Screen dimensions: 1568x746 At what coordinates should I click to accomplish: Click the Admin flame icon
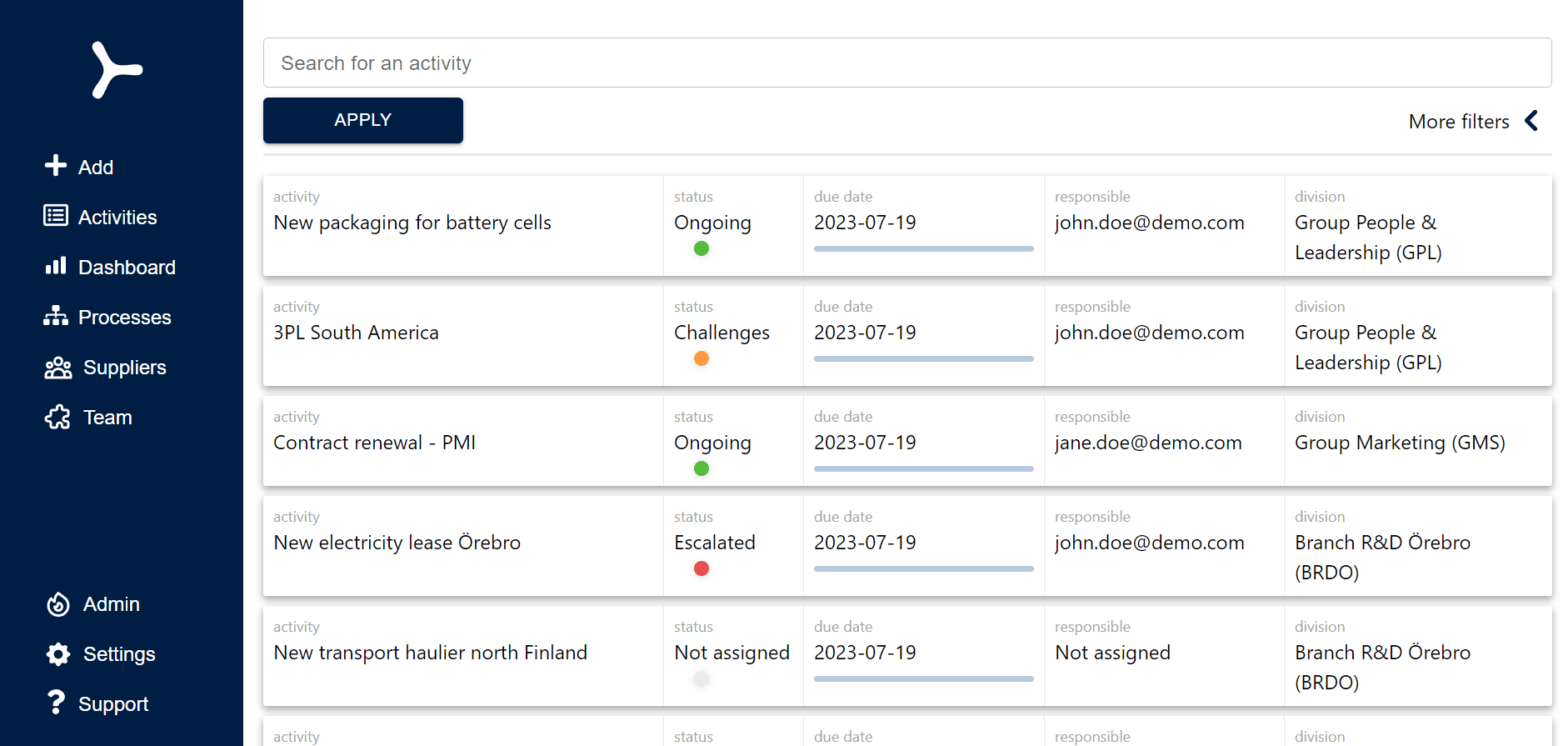click(57, 604)
